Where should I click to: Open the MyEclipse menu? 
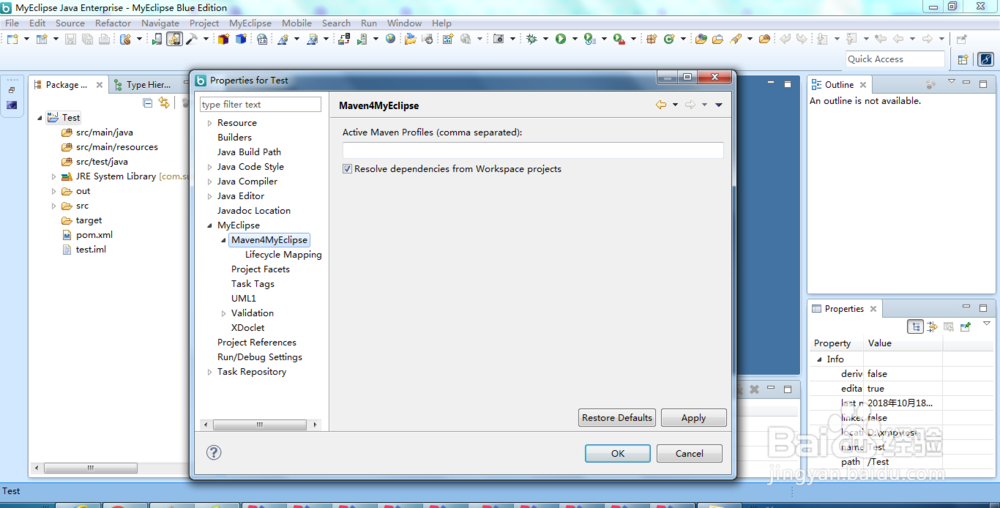pos(250,23)
